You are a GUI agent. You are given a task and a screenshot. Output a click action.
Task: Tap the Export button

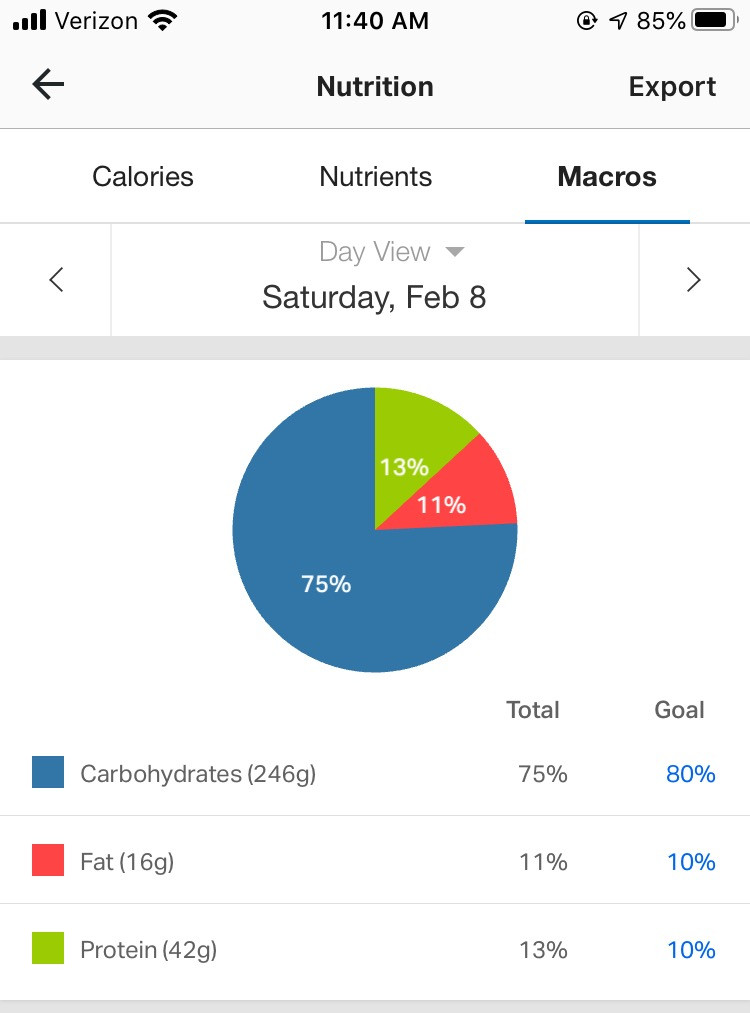click(x=672, y=87)
